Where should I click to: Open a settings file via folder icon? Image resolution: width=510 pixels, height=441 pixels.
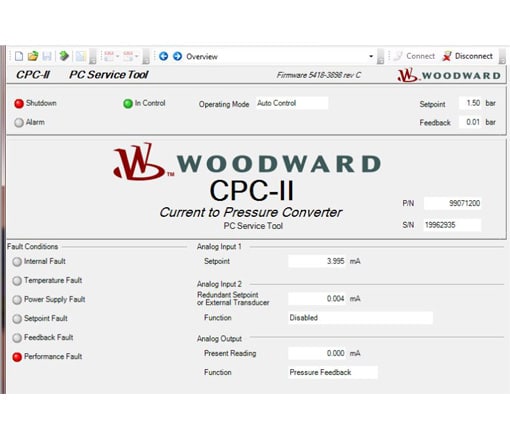pos(33,56)
